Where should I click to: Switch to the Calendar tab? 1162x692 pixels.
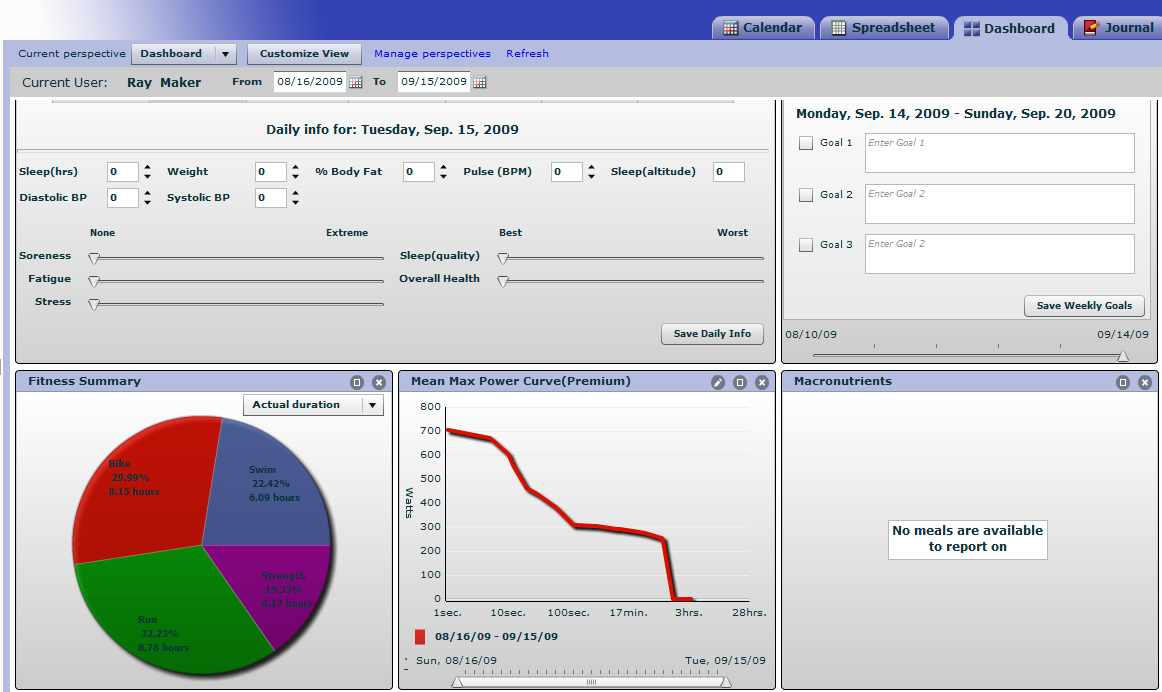(763, 28)
